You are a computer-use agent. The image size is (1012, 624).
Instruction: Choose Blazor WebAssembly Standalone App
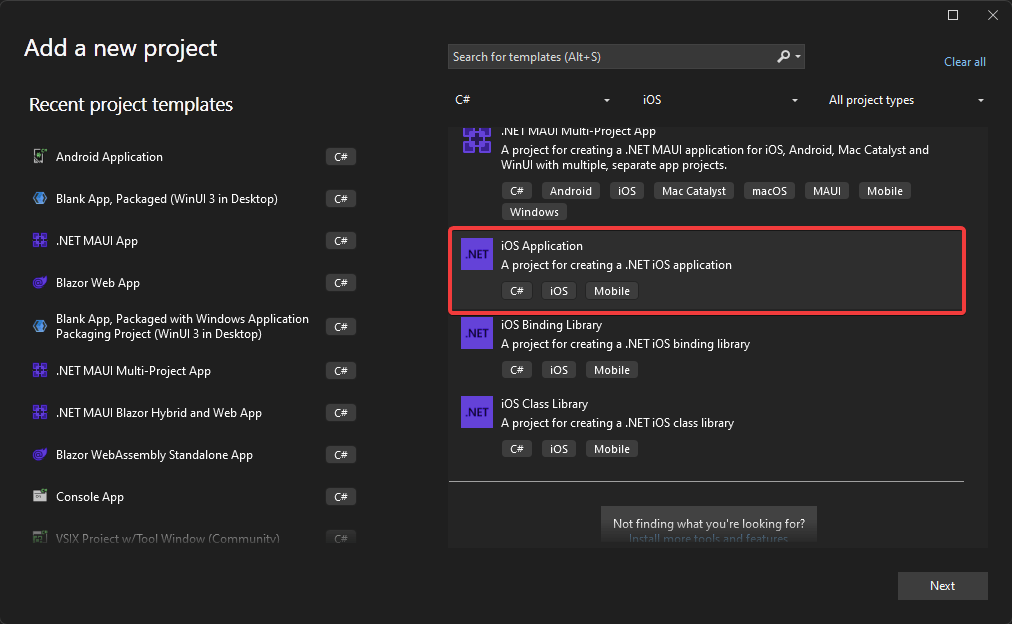[194, 454]
